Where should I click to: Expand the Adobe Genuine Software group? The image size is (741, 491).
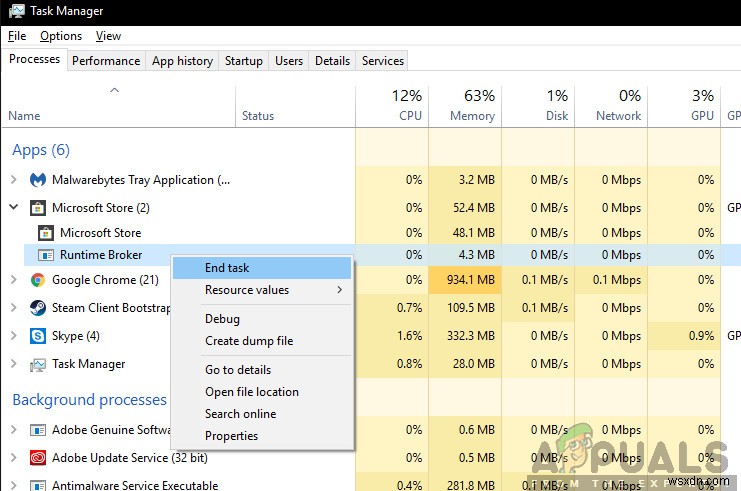(14, 430)
